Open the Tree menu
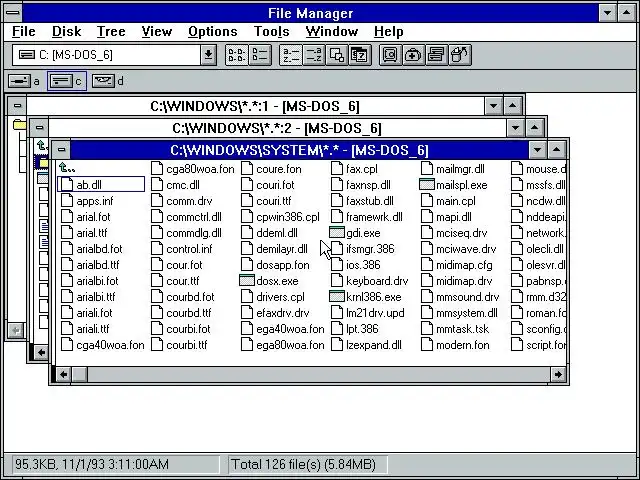Image resolution: width=640 pixels, height=480 pixels. [x=111, y=31]
